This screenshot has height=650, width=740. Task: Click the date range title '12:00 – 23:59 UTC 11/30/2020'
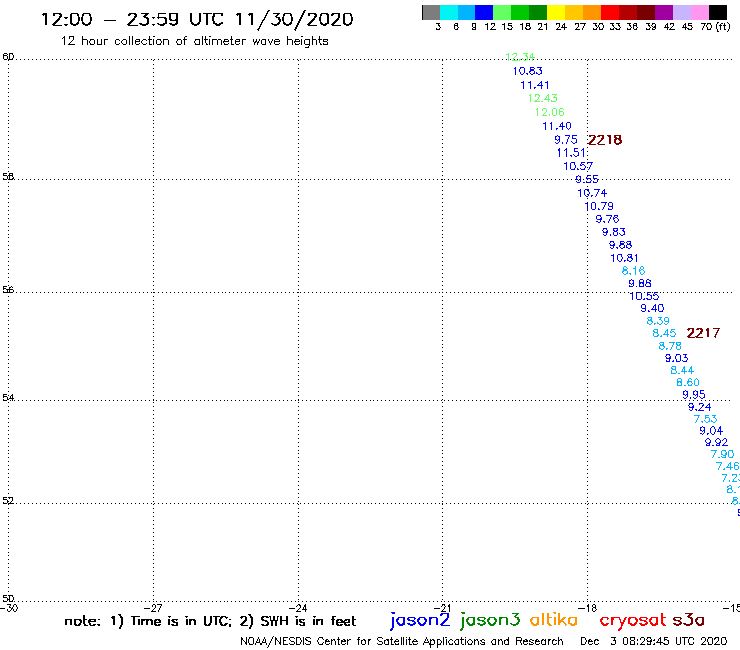click(197, 19)
